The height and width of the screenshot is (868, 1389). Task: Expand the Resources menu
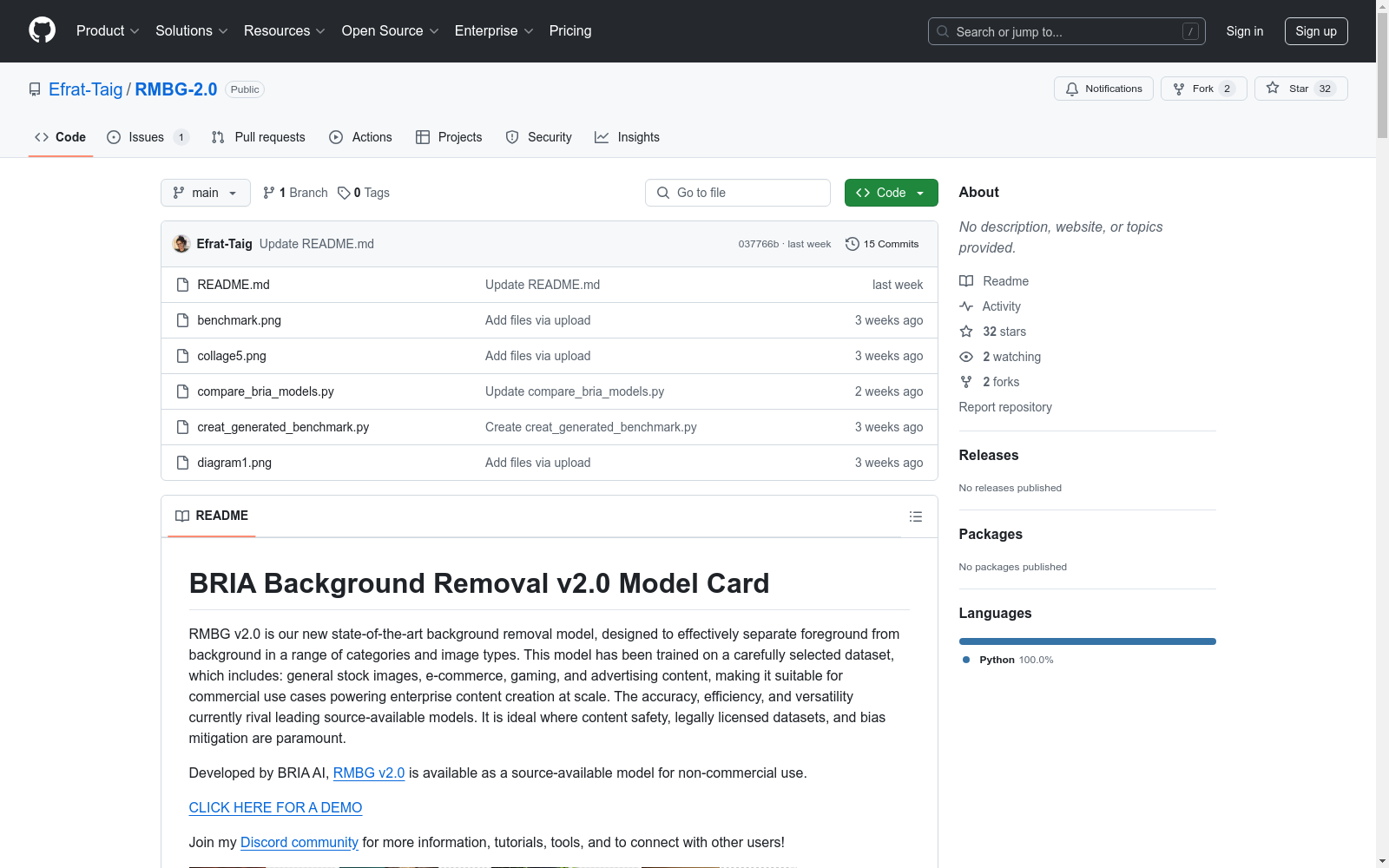[285, 31]
